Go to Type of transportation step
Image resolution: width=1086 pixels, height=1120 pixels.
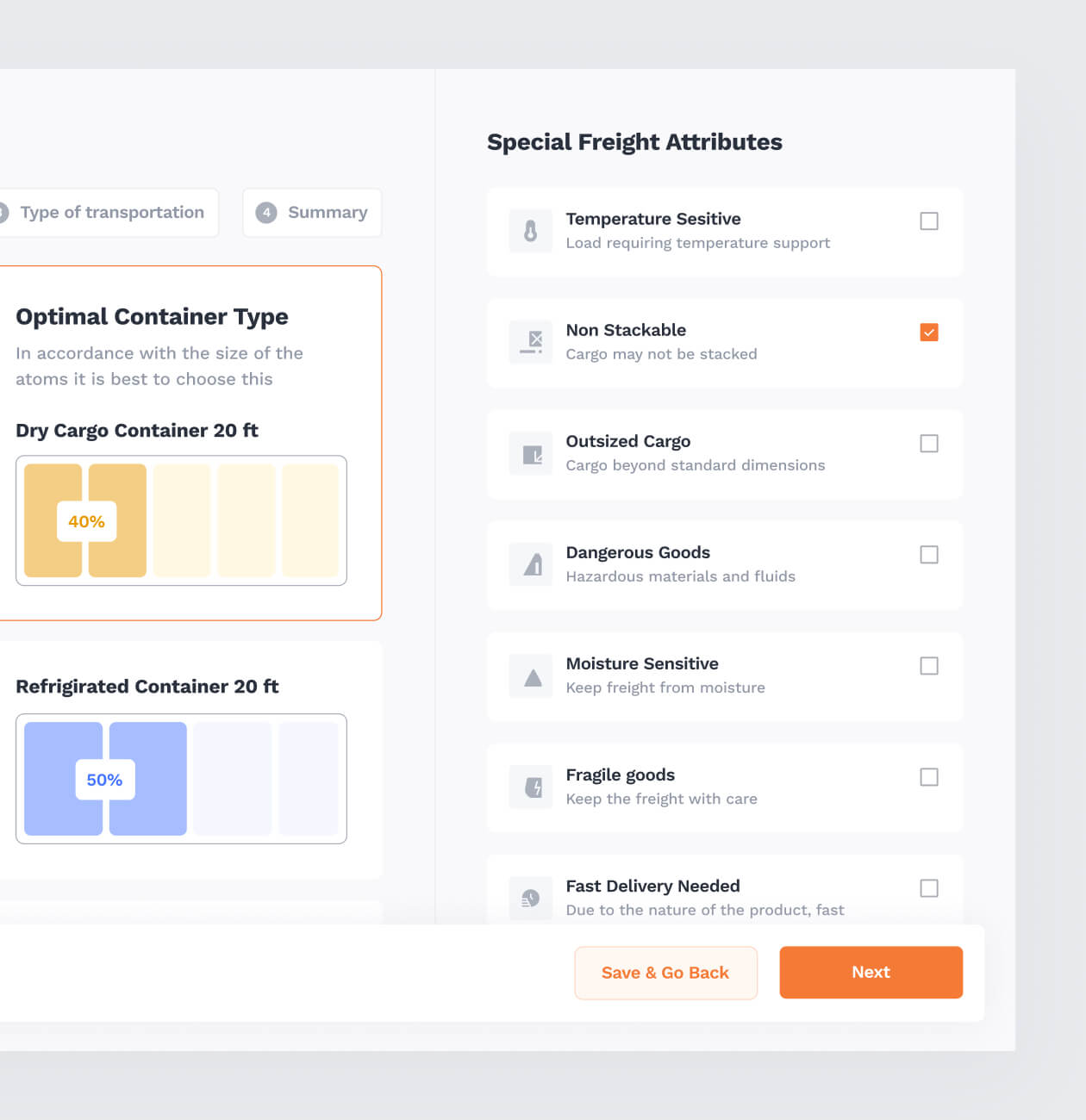pyautogui.click(x=110, y=213)
